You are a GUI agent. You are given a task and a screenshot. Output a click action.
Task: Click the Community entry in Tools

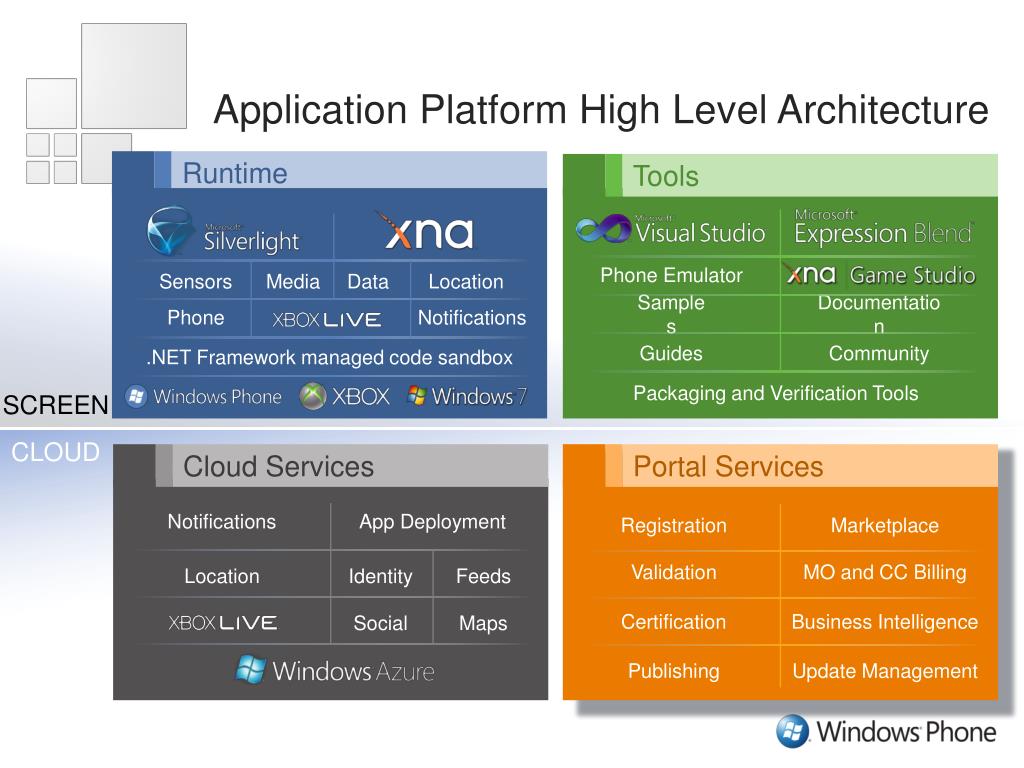coord(879,353)
